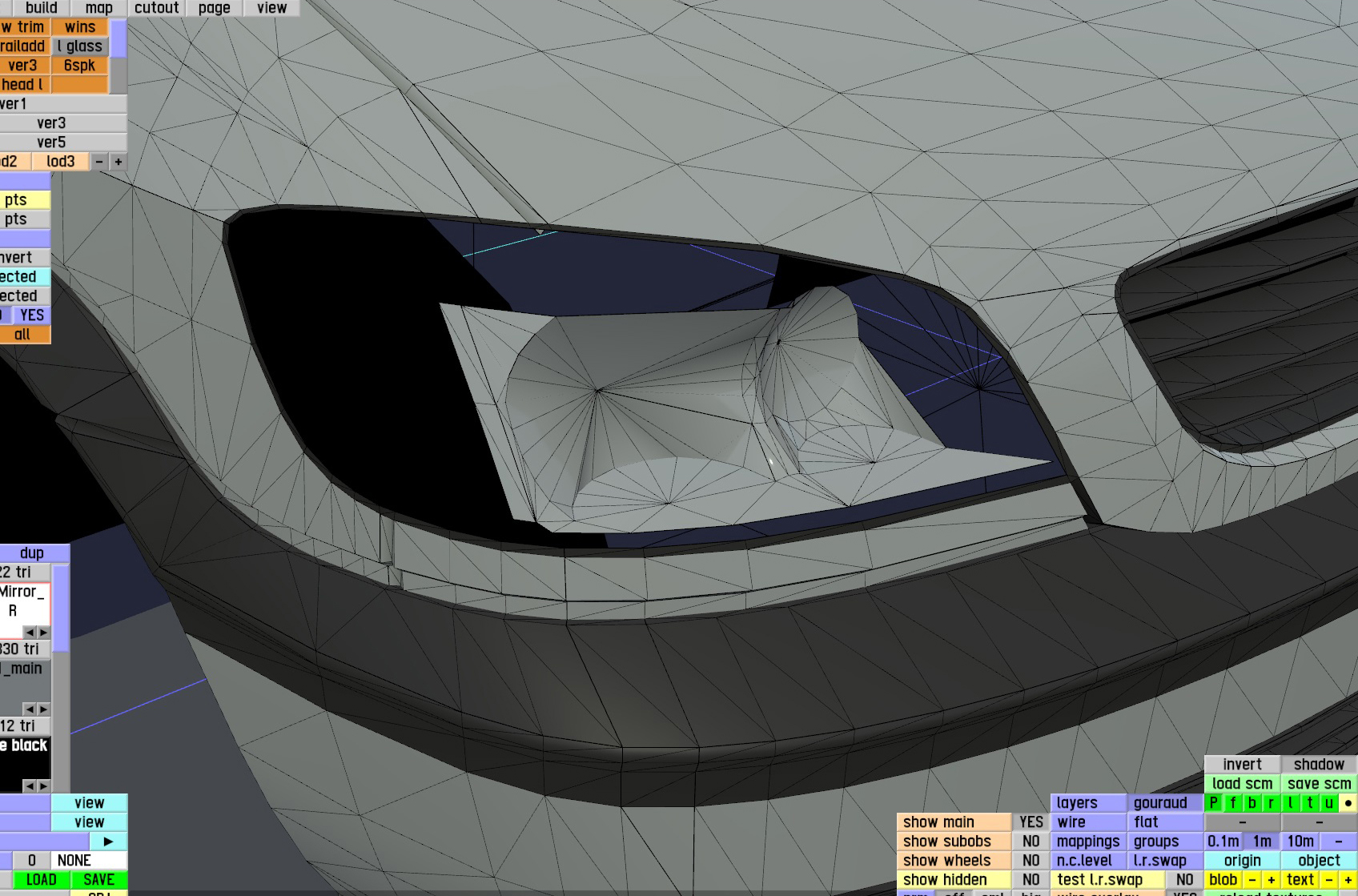Select the l glass subobject button
Viewport: 1358px width, 896px height.
pyautogui.click(x=80, y=46)
